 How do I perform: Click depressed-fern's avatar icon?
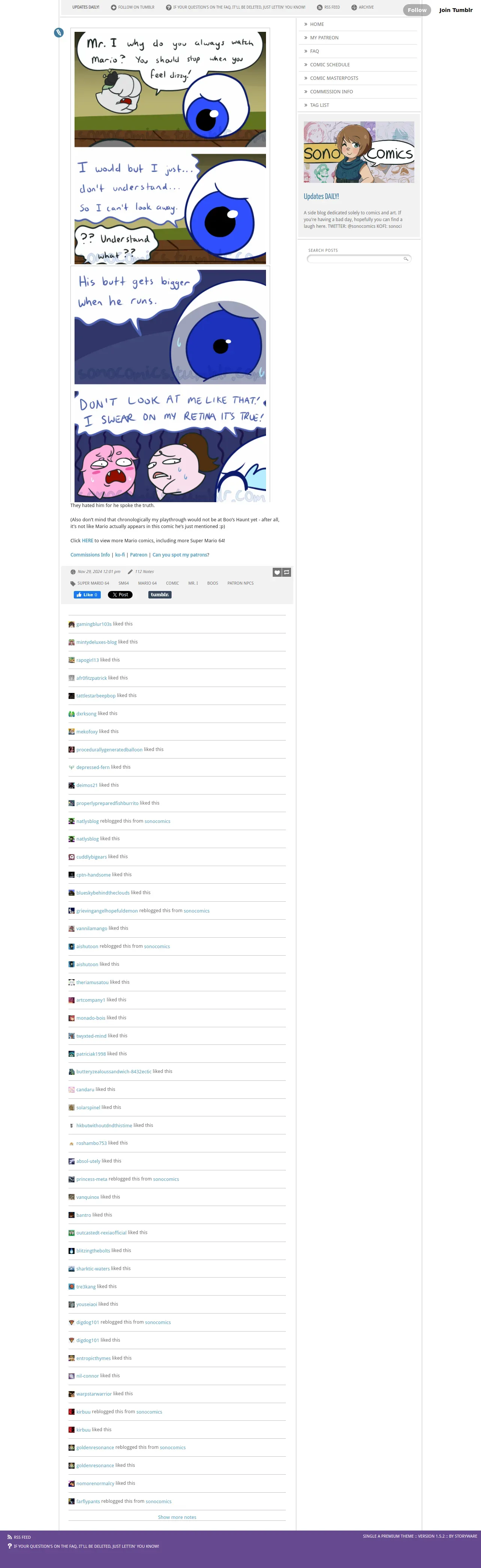(x=71, y=767)
